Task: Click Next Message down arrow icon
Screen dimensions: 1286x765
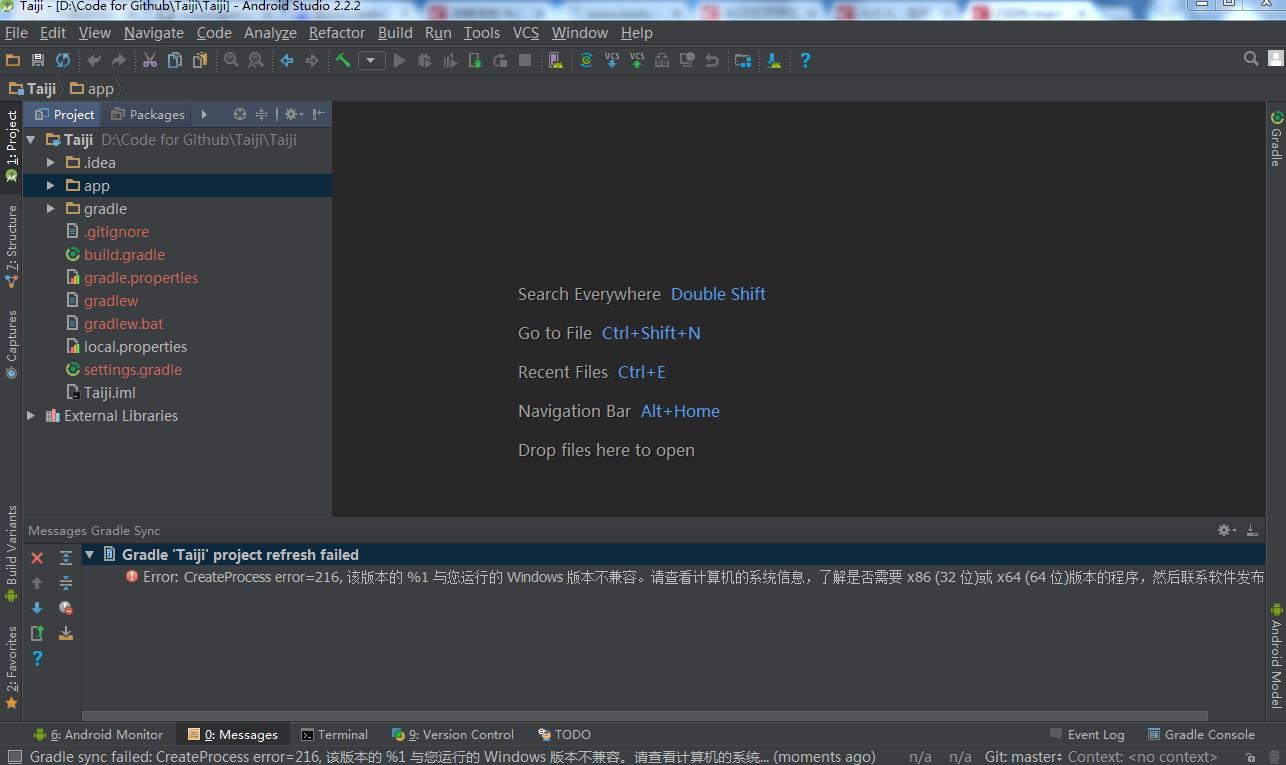Action: tap(37, 608)
